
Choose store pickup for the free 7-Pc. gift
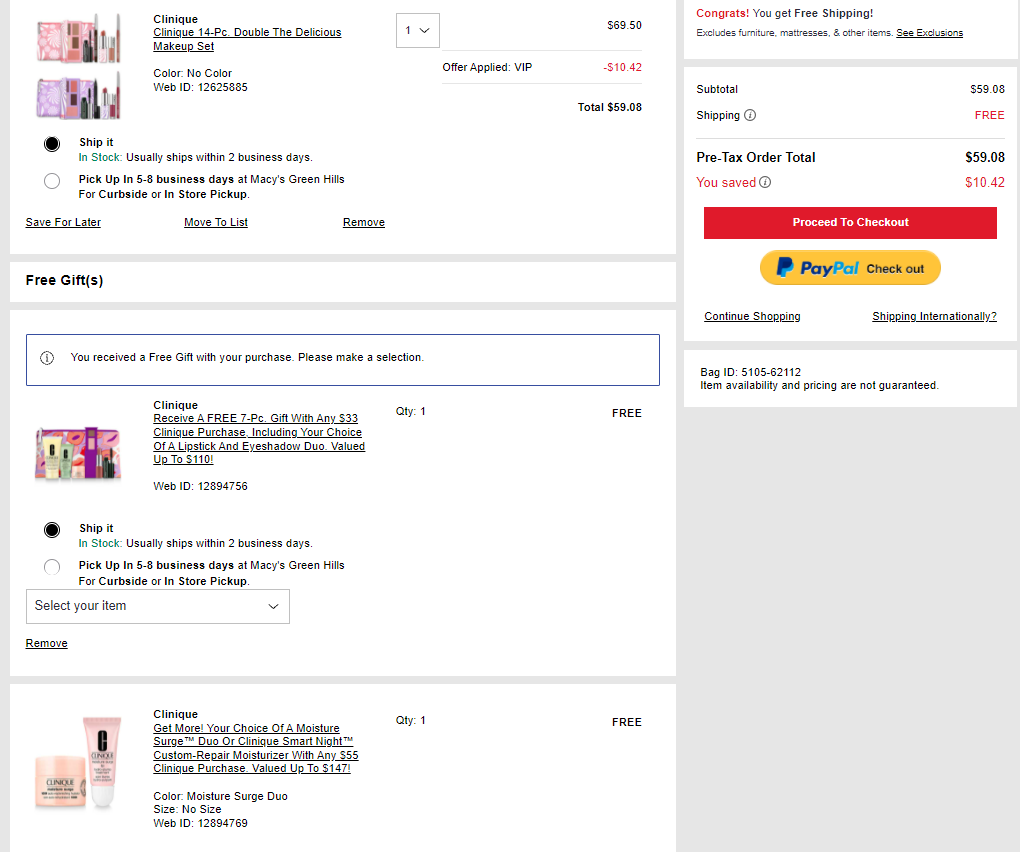coord(52,567)
